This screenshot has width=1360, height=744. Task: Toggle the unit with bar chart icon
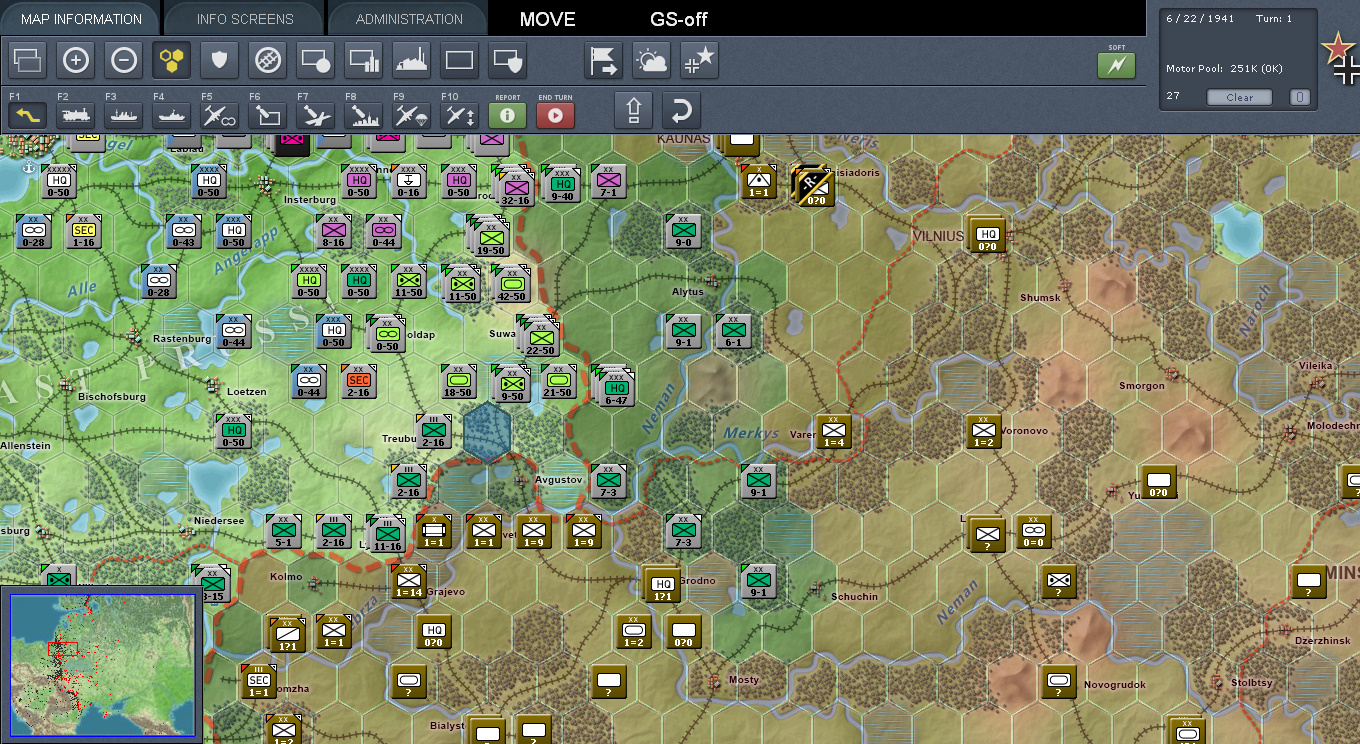point(363,61)
